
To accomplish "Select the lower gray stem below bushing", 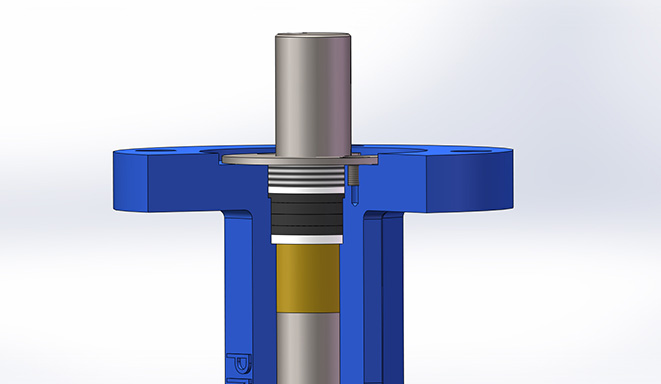I will click(x=308, y=348).
